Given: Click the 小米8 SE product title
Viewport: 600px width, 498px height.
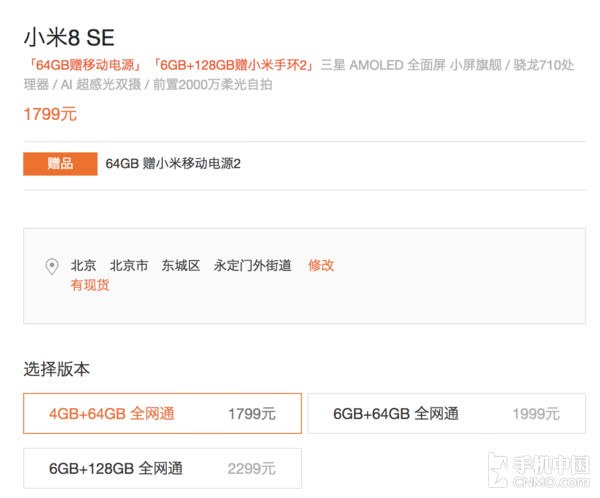Looking at the screenshot, I should [69, 38].
